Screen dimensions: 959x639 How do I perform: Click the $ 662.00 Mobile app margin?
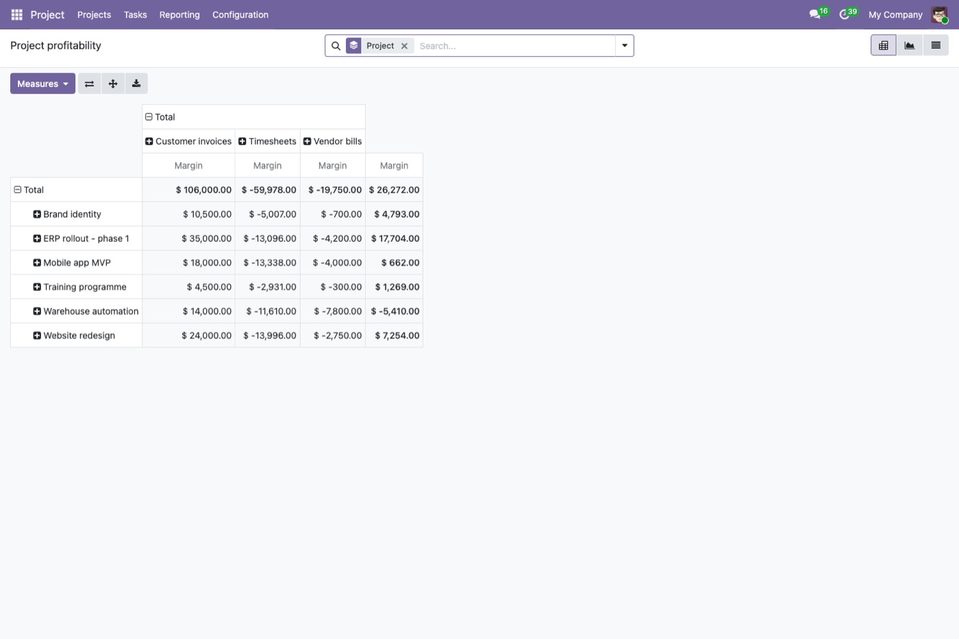pos(394,263)
